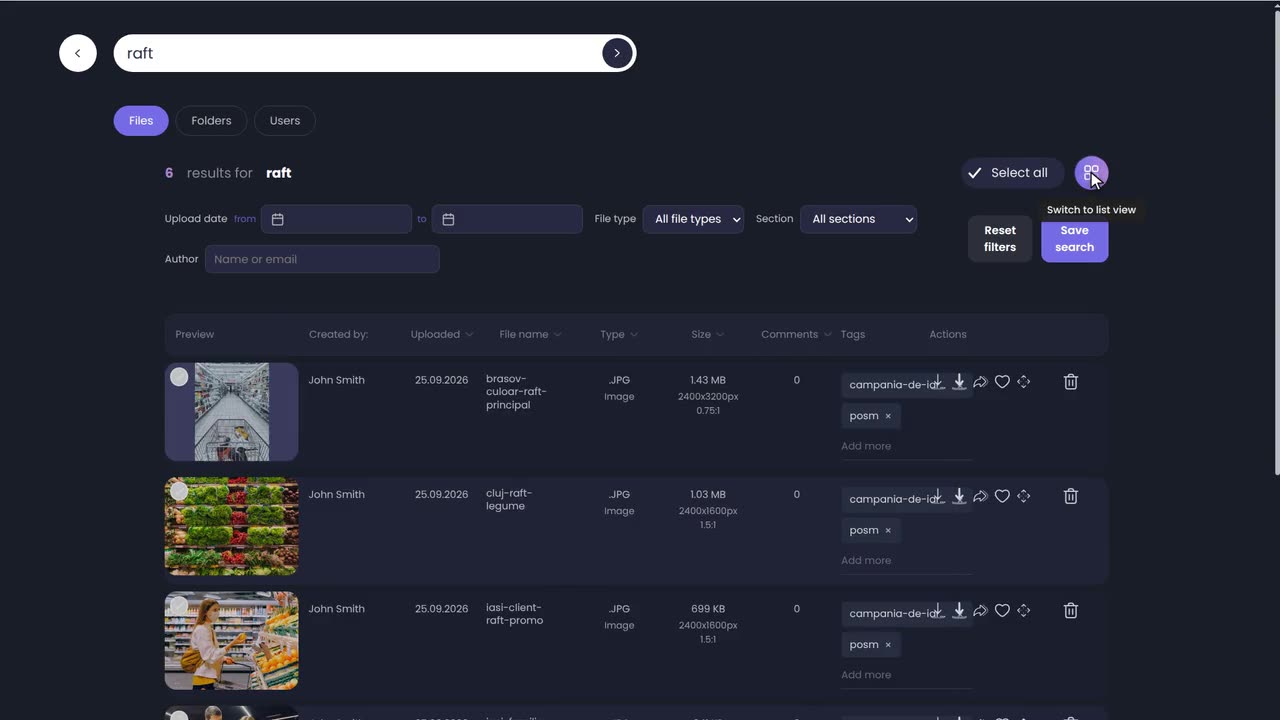The width and height of the screenshot is (1280, 720).
Task: Select the brasov-culoar-raft-principal file checkbox
Action: pos(179,377)
